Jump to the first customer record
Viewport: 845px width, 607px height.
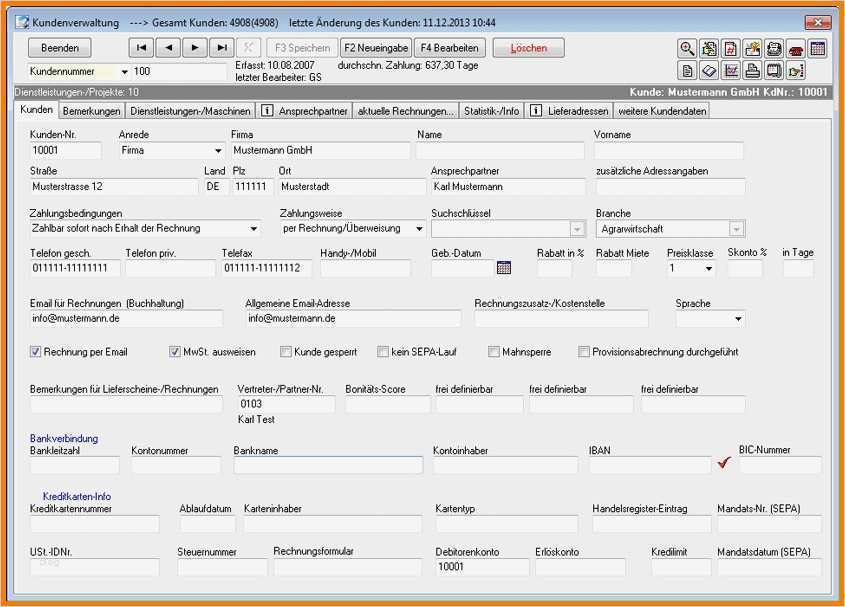pyautogui.click(x=142, y=47)
